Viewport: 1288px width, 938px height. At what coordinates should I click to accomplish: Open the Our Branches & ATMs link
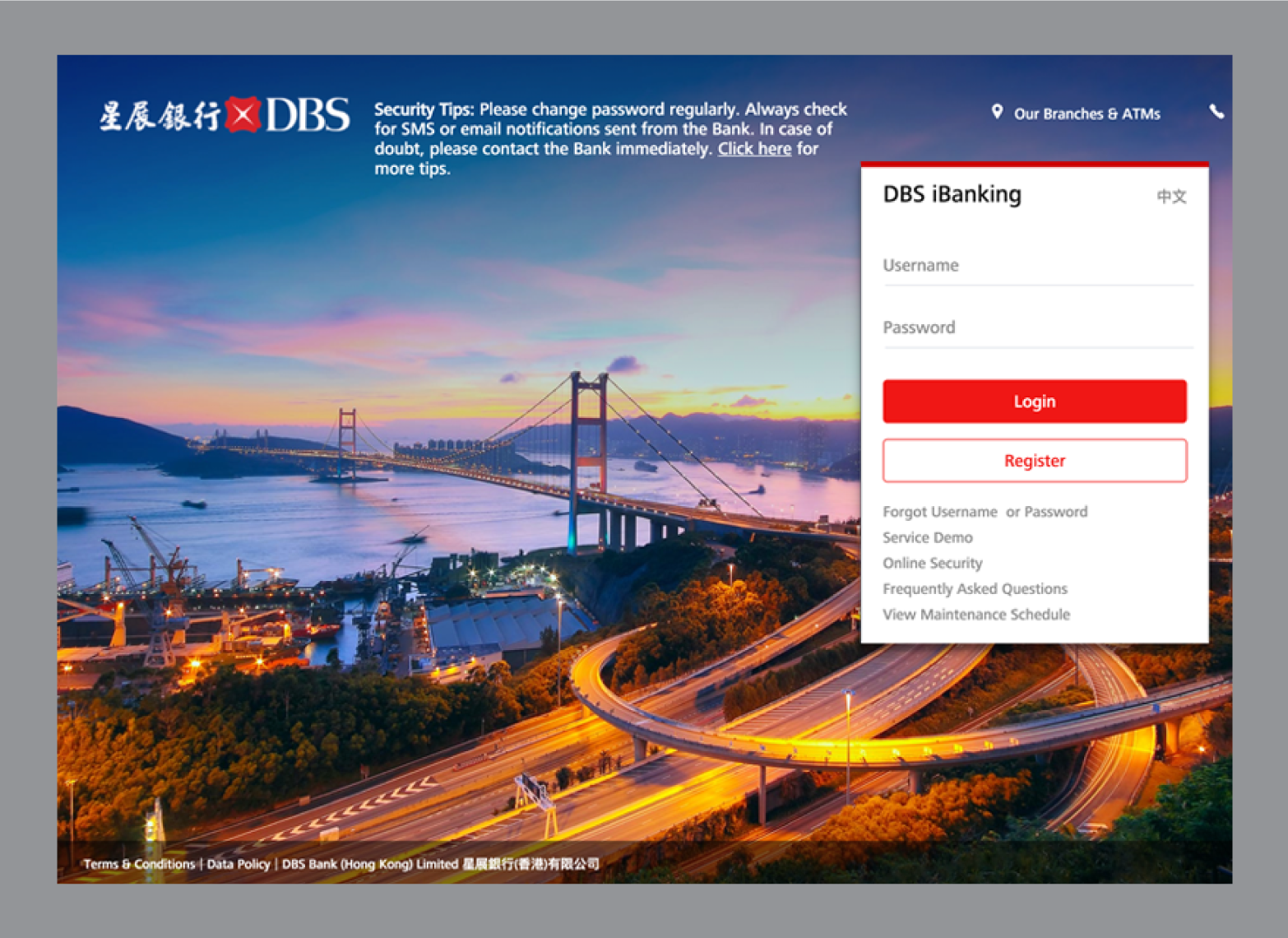(x=1086, y=114)
